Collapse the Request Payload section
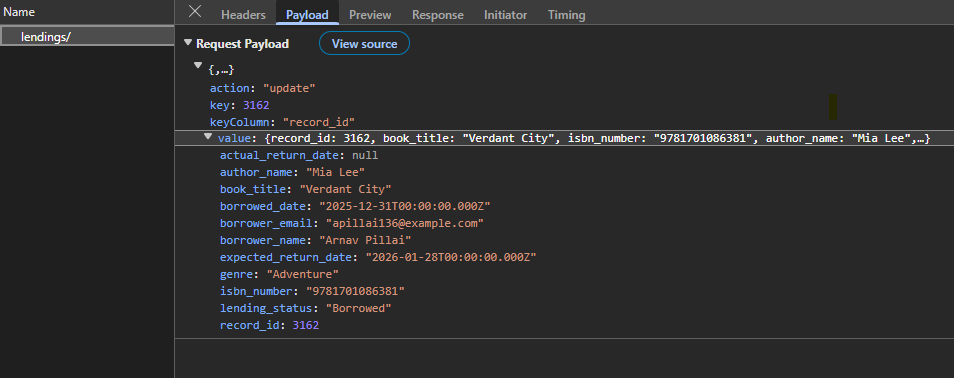The image size is (954, 378). tap(187, 44)
